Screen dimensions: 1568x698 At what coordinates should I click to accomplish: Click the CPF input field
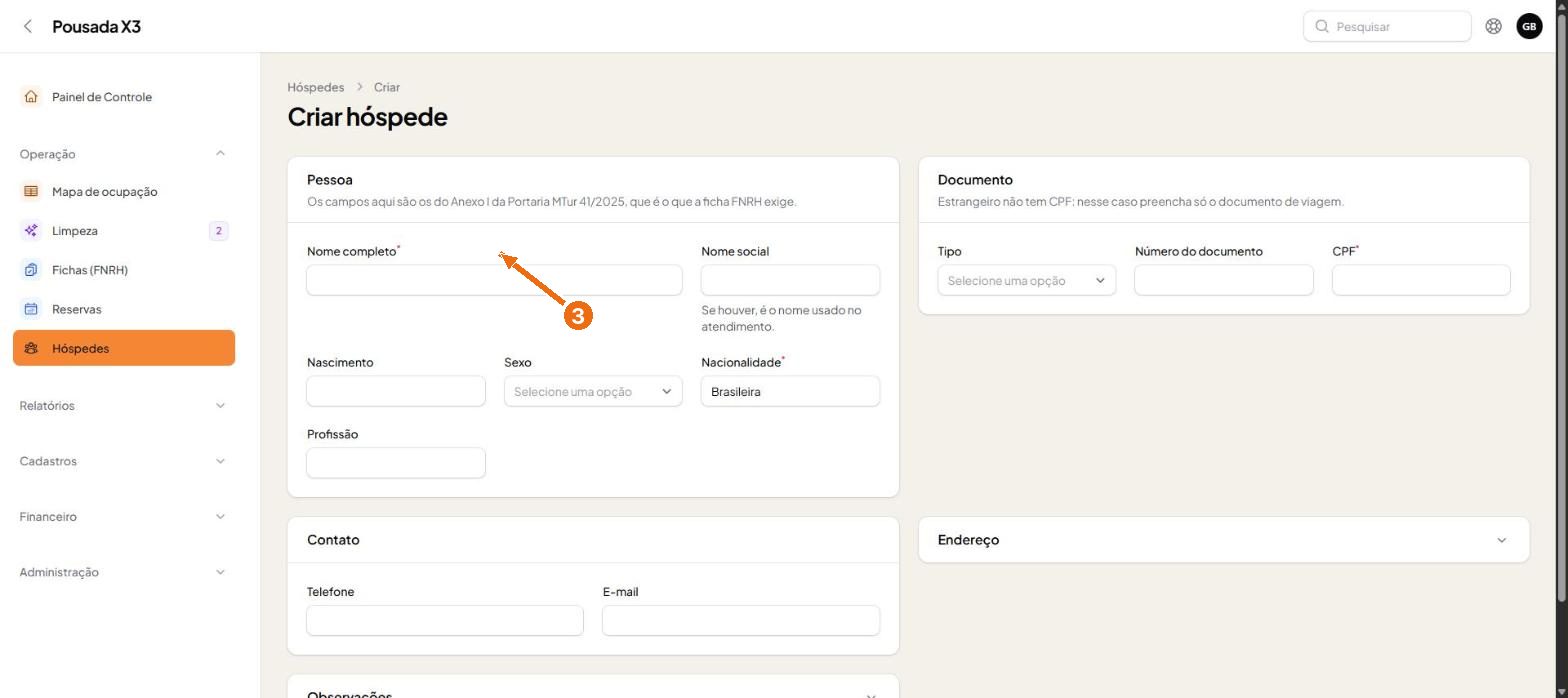(x=1421, y=280)
